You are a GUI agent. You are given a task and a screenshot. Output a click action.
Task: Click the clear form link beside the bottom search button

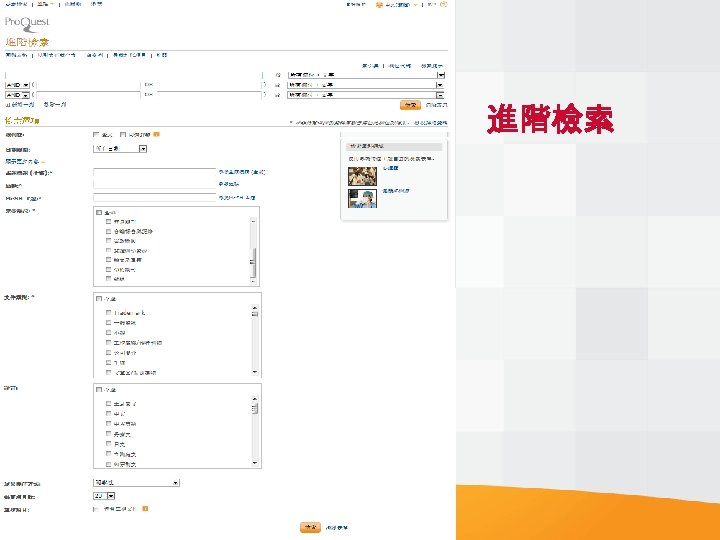pos(337,528)
